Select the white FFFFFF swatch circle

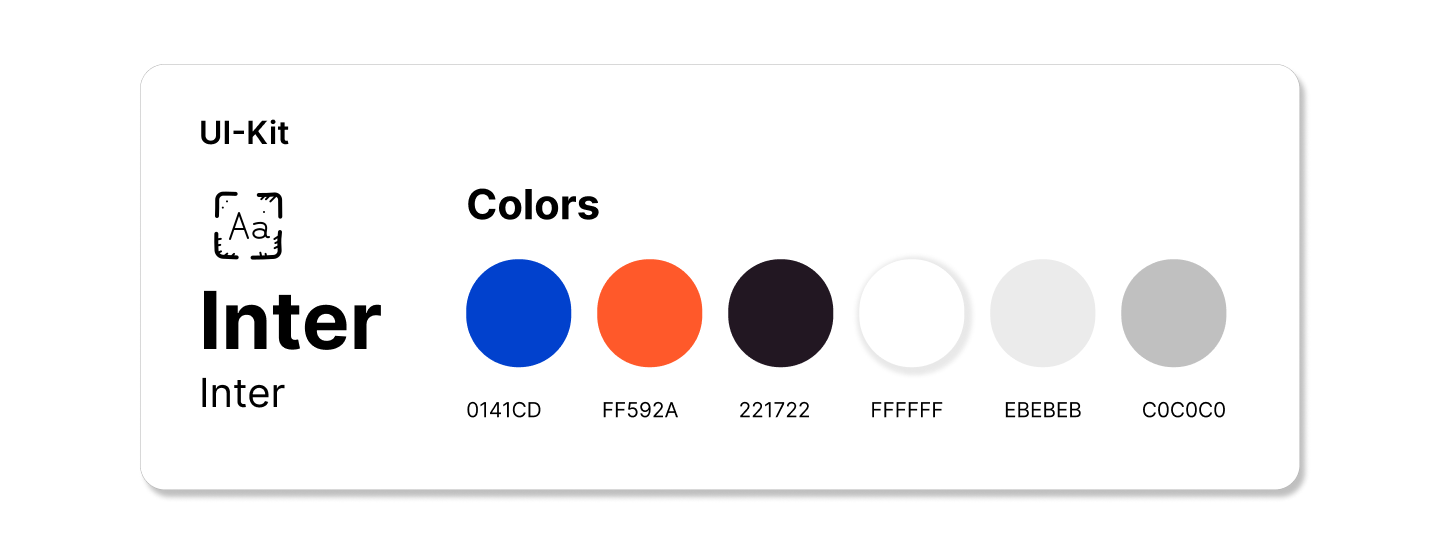(x=912, y=313)
